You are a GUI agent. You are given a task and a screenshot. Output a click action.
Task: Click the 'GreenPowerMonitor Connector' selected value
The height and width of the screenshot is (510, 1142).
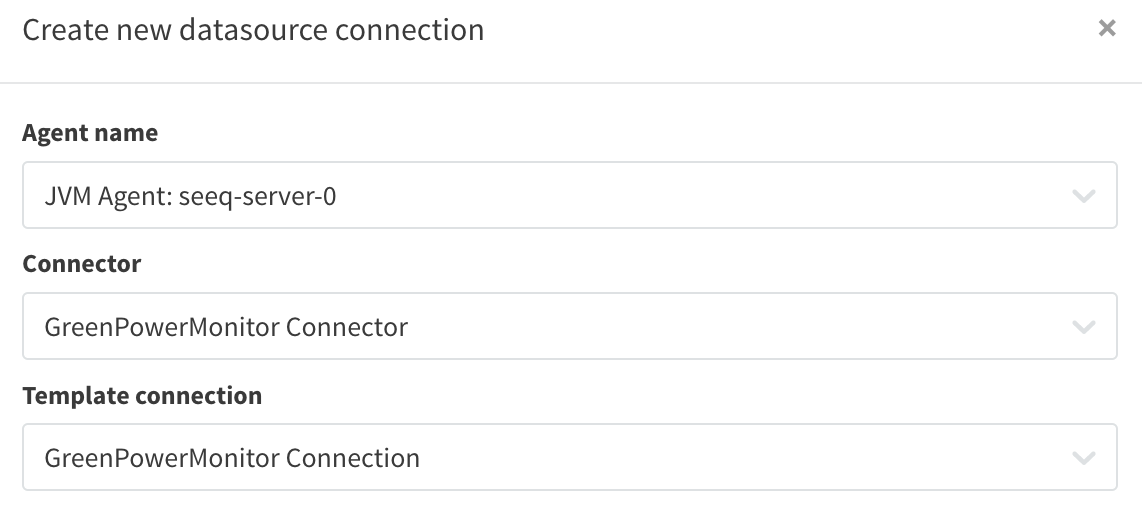click(226, 327)
